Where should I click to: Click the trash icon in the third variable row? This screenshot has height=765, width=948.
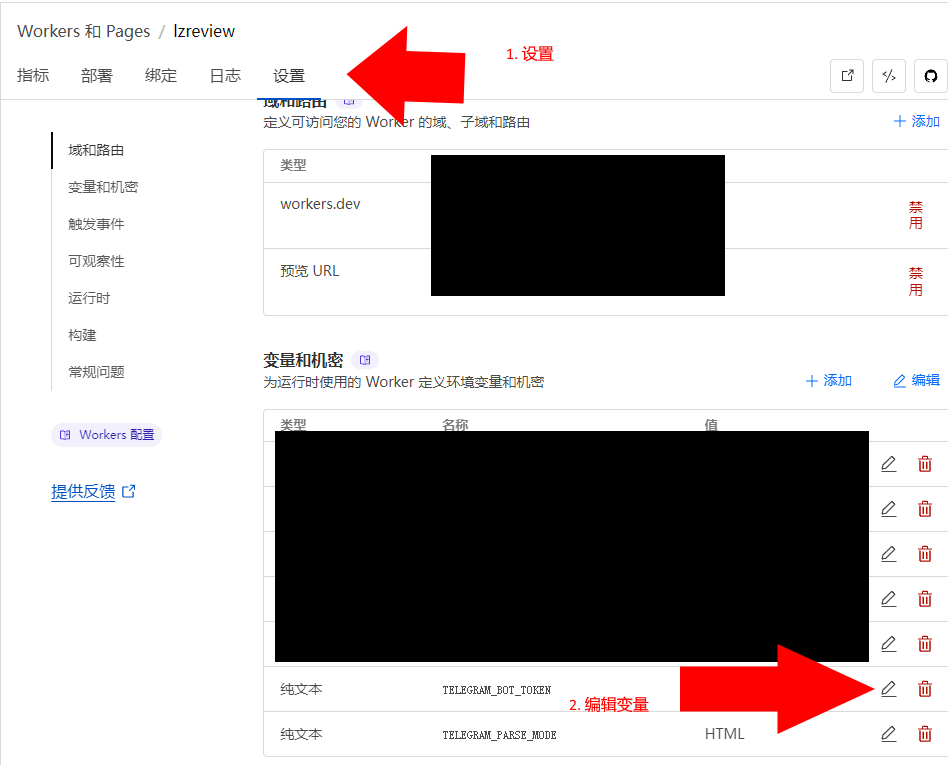point(924,554)
